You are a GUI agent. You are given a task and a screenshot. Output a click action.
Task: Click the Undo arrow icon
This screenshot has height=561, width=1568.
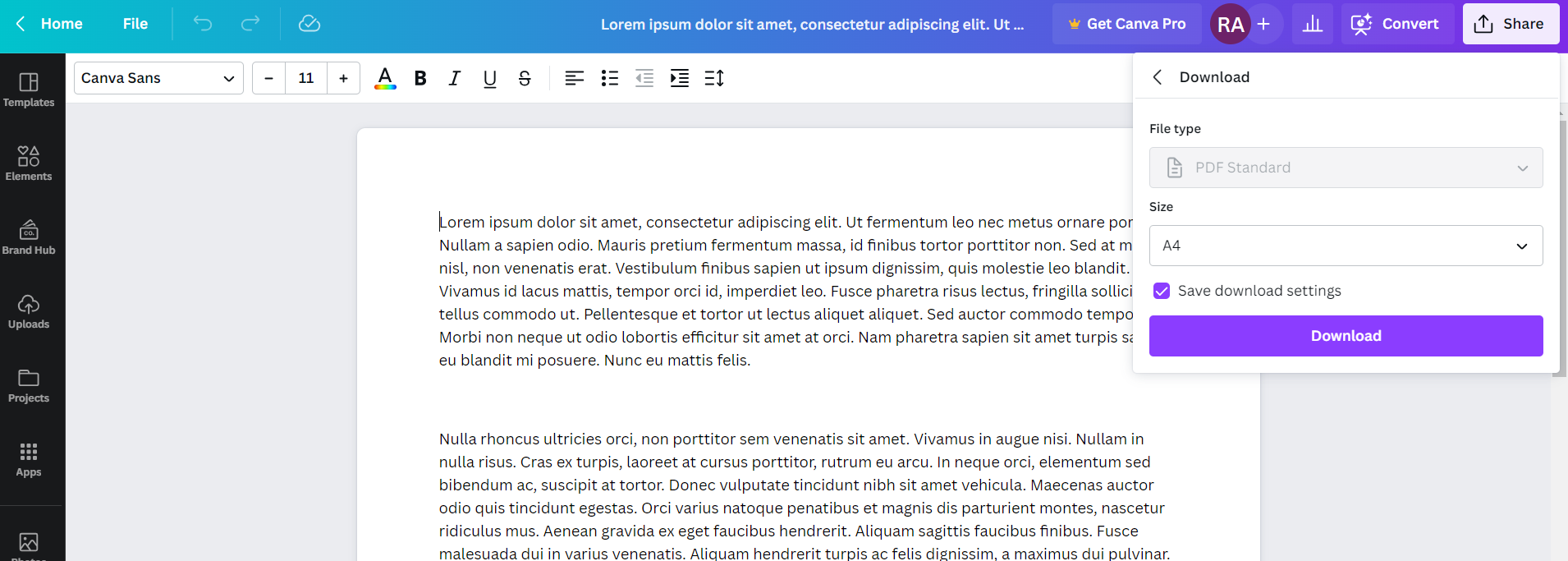click(x=203, y=24)
